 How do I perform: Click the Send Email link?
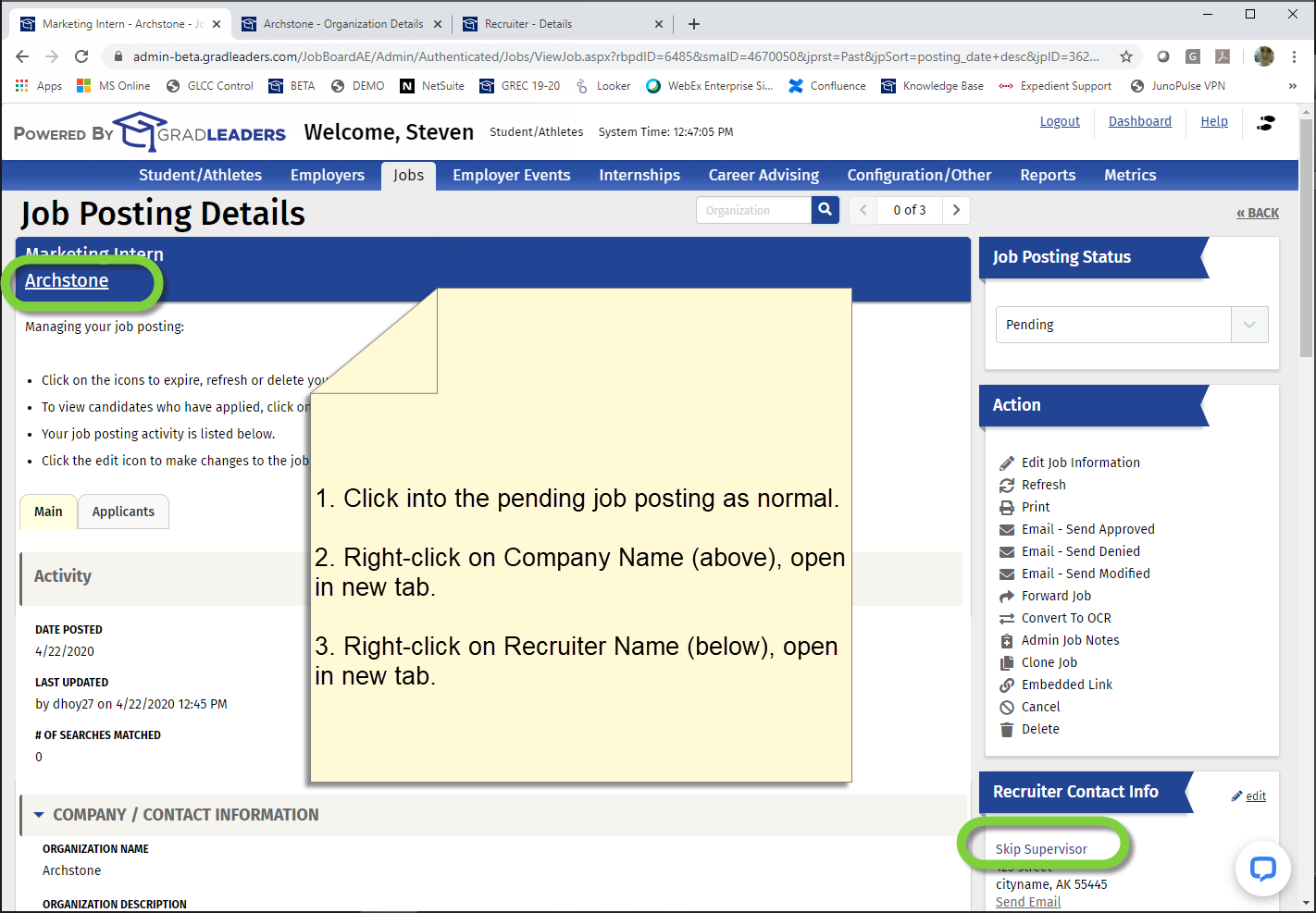tap(1028, 902)
